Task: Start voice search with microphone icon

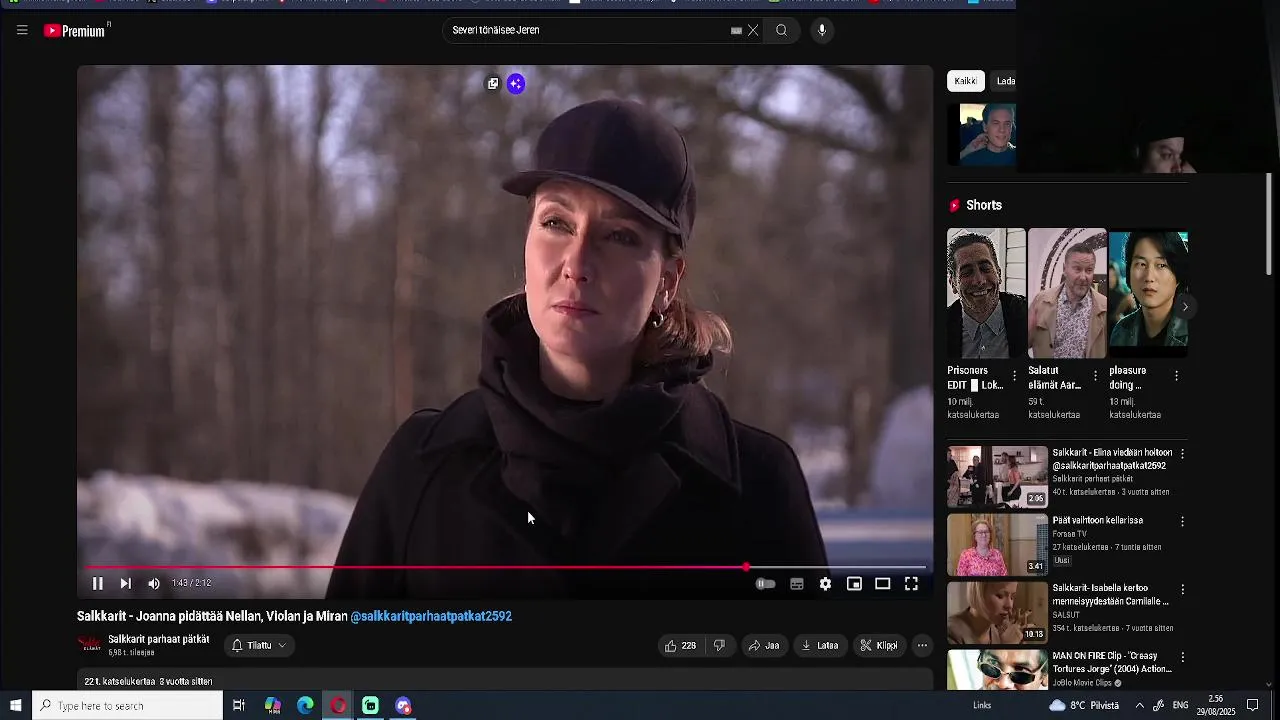Action: pyautogui.click(x=822, y=30)
